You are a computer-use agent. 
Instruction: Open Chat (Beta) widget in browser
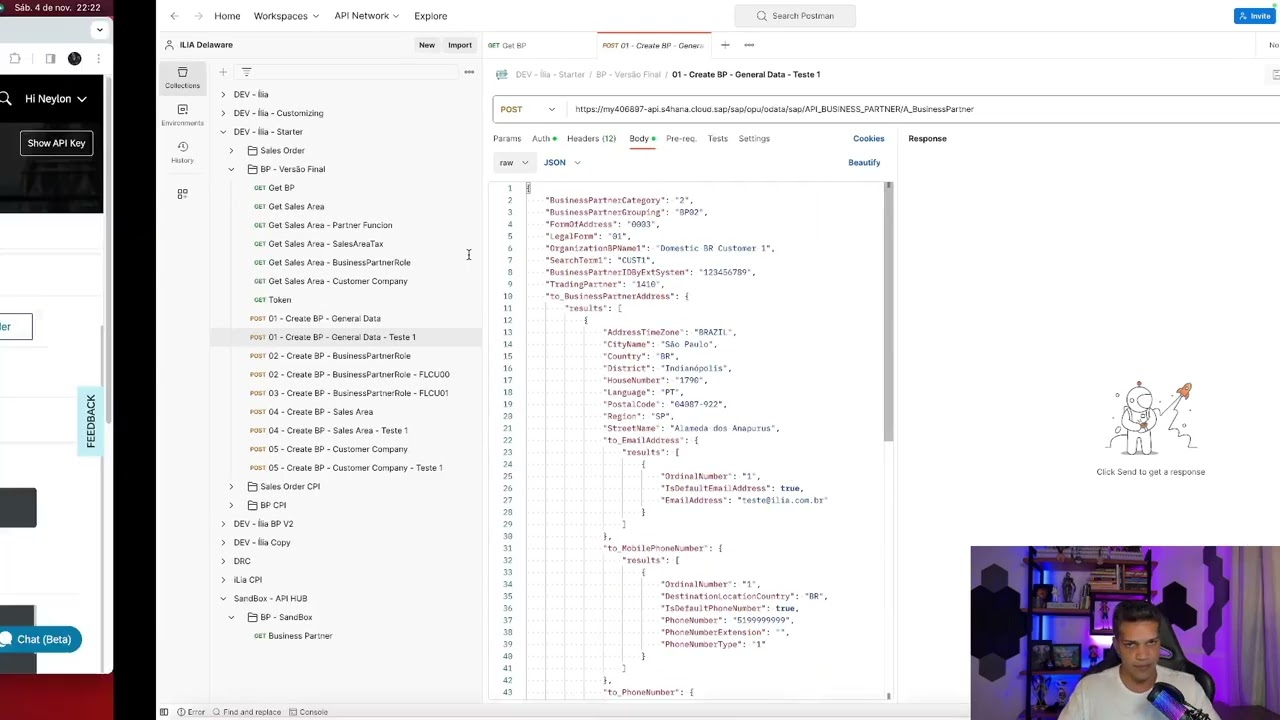(38, 639)
